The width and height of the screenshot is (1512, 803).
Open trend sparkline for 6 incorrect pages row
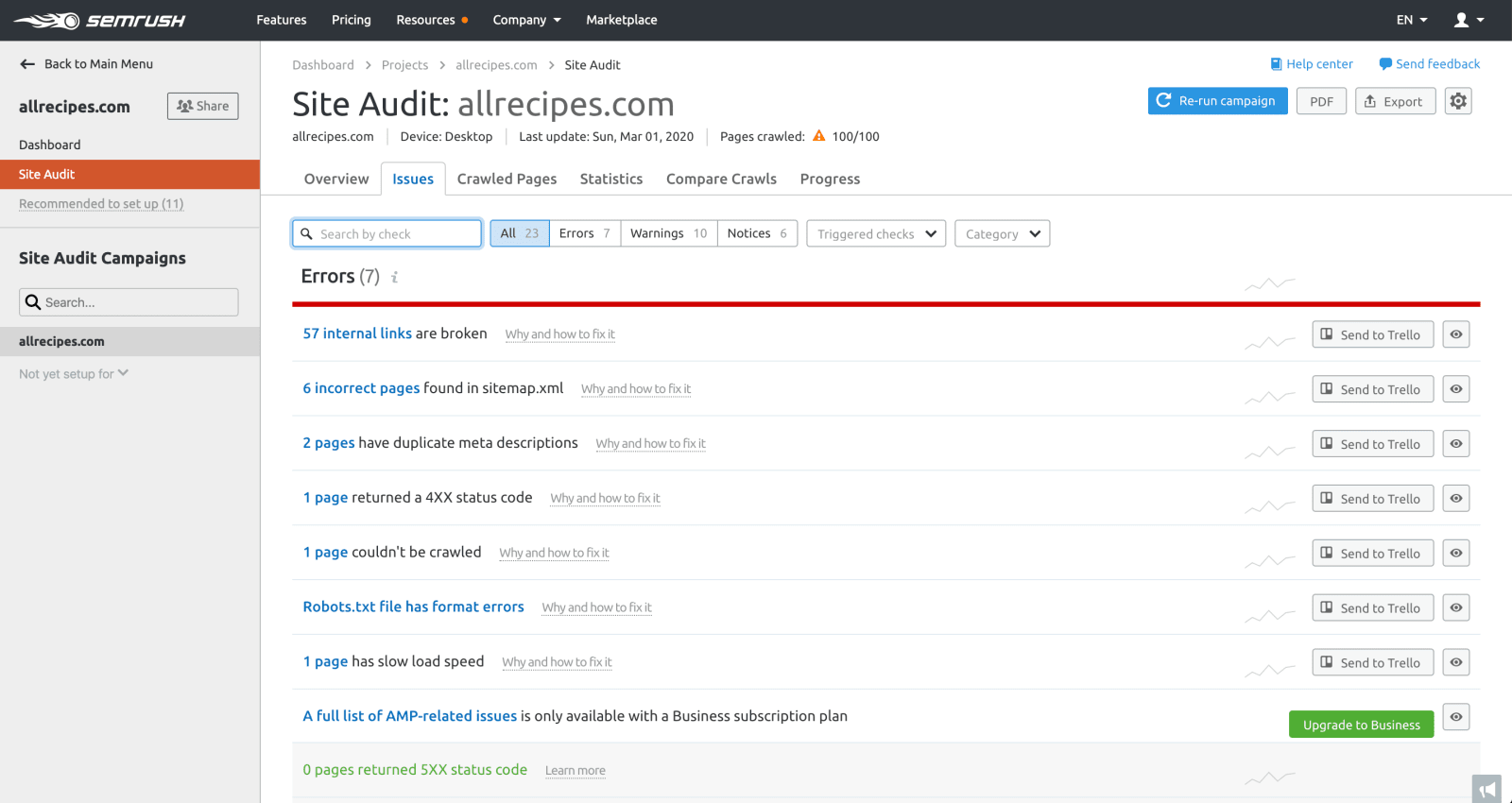pyautogui.click(x=1270, y=397)
